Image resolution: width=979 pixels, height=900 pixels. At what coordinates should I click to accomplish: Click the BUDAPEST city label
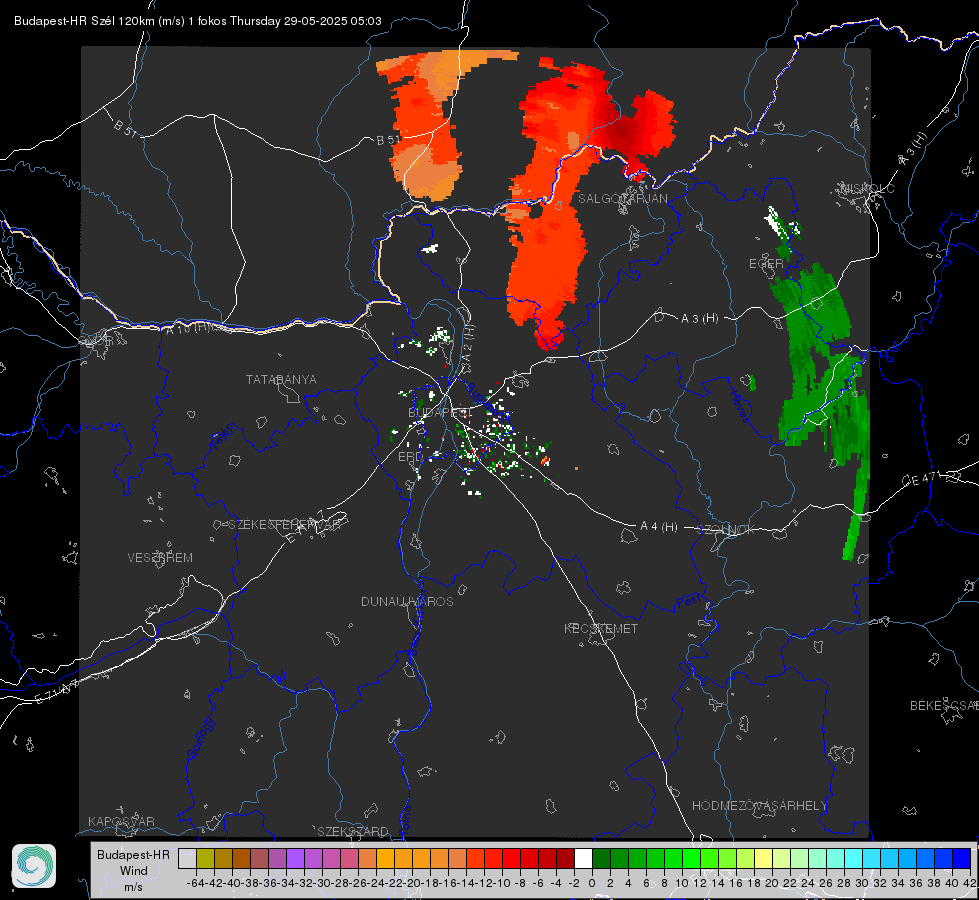pos(440,413)
